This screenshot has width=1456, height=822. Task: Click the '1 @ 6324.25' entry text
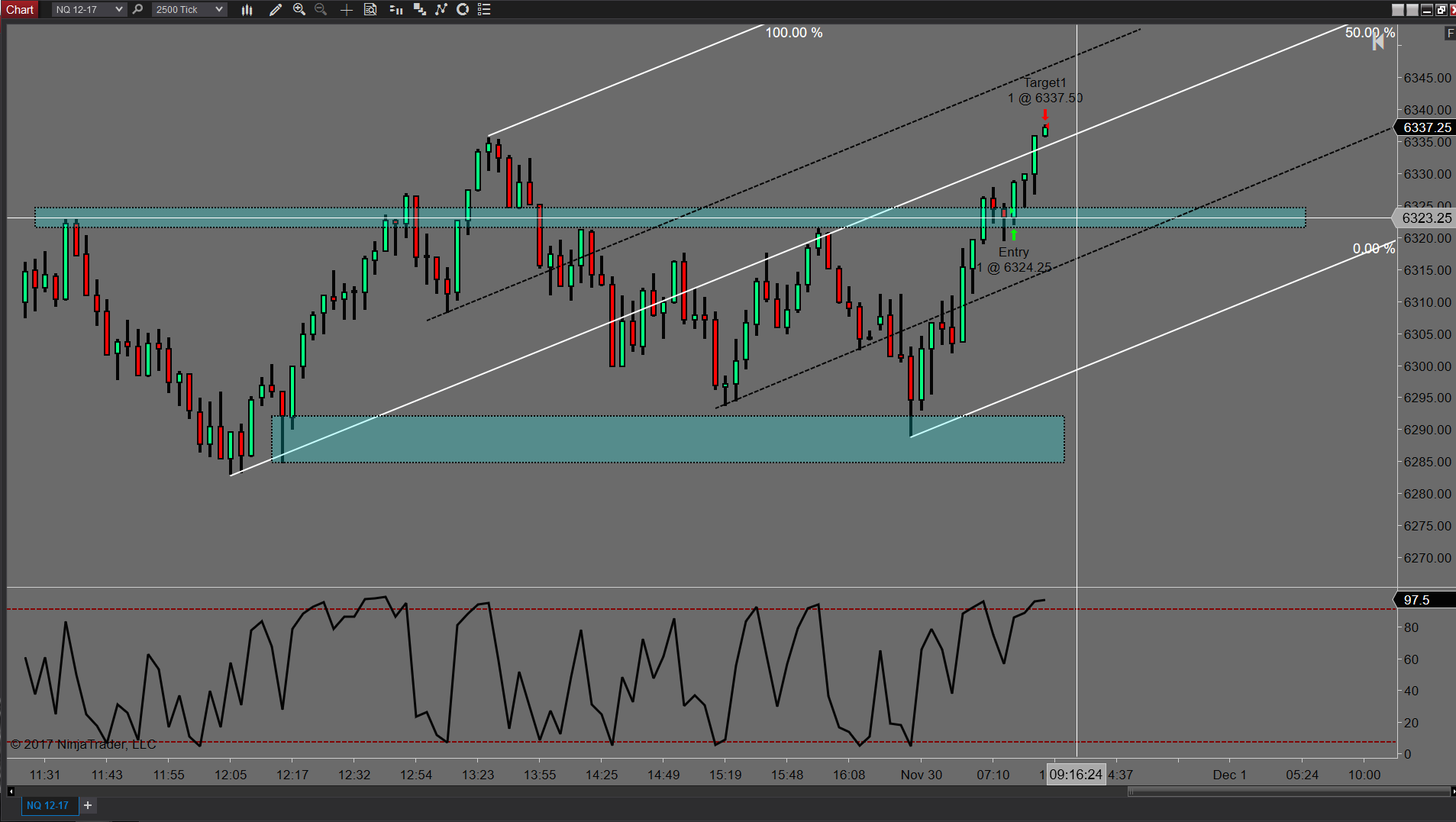1014,267
